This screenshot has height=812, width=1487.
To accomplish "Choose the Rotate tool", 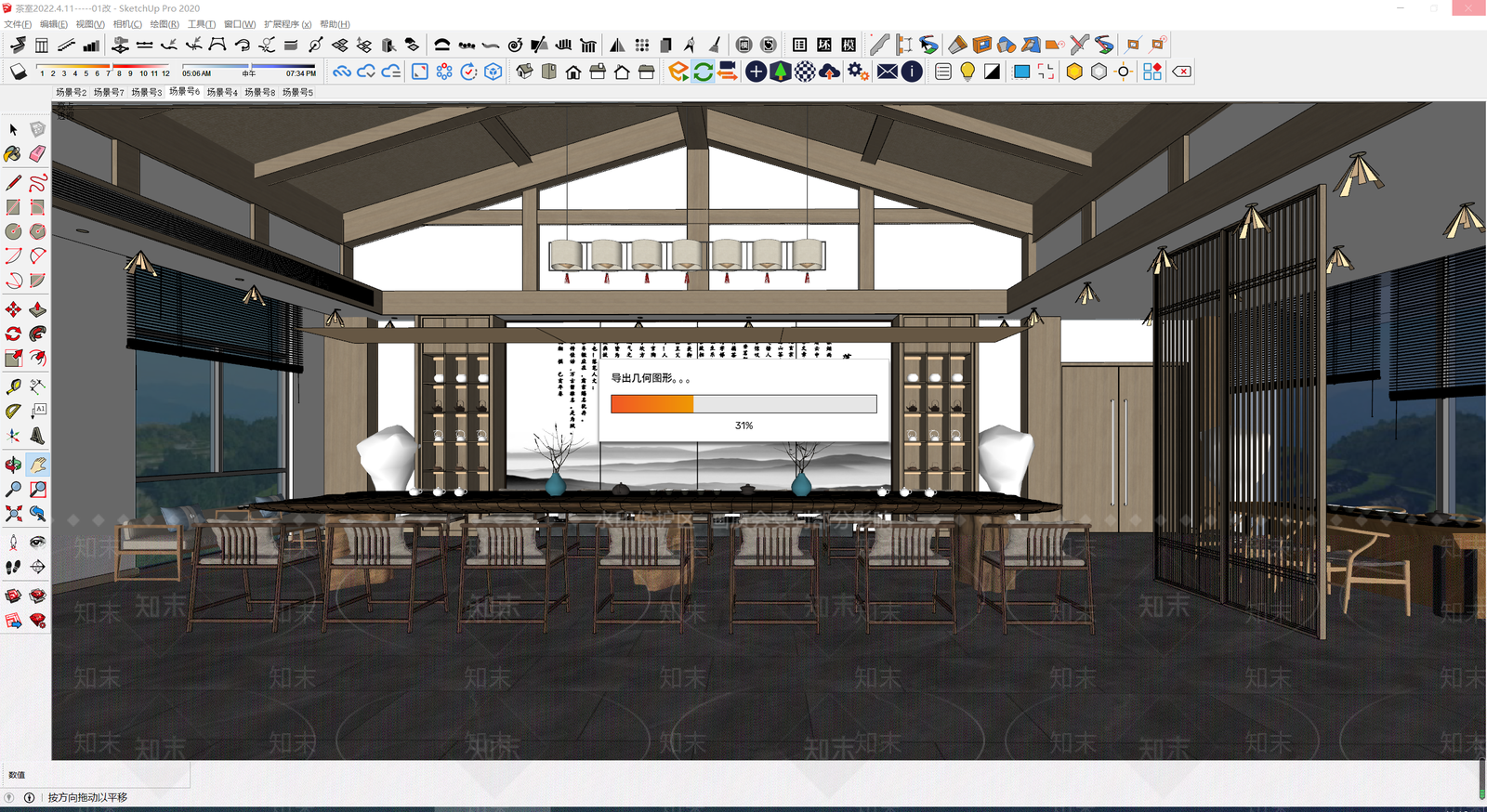I will [x=13, y=334].
